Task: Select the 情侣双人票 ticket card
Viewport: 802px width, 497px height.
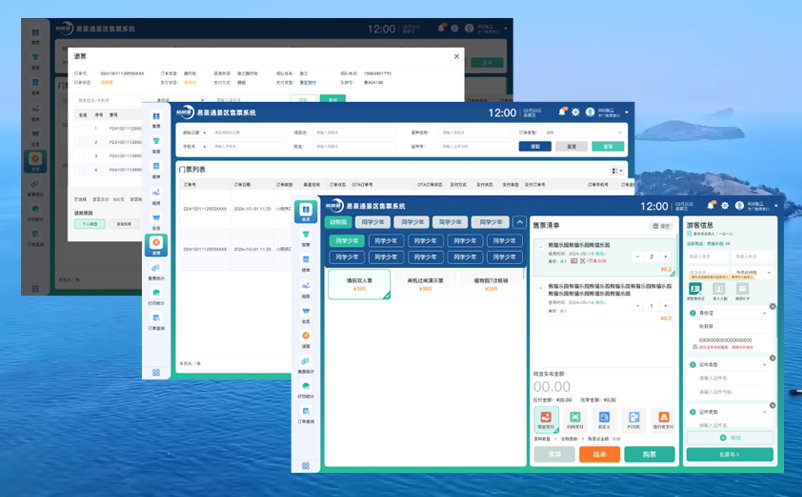Action: point(359,284)
